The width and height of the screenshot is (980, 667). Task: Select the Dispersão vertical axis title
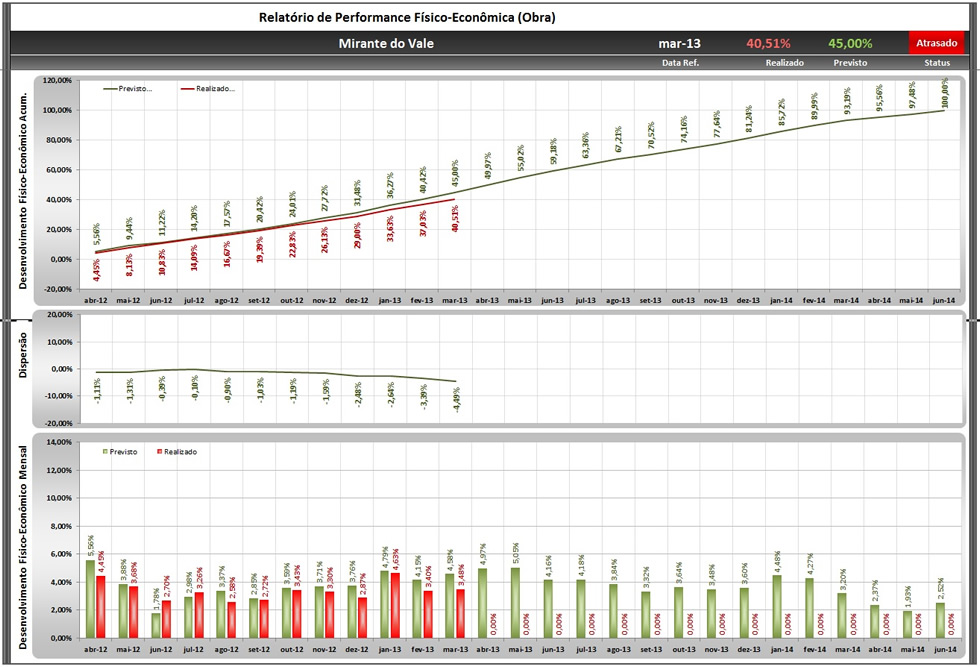[22, 355]
